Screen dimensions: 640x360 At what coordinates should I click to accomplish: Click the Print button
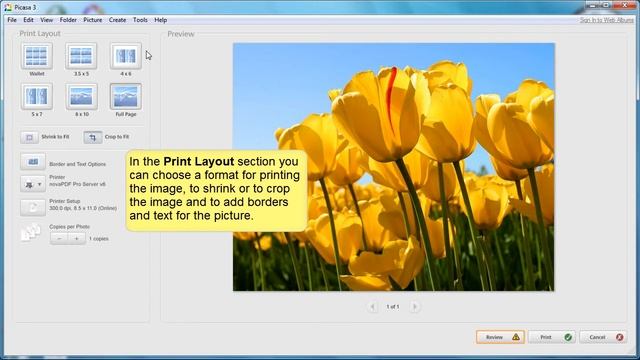pyautogui.click(x=552, y=337)
